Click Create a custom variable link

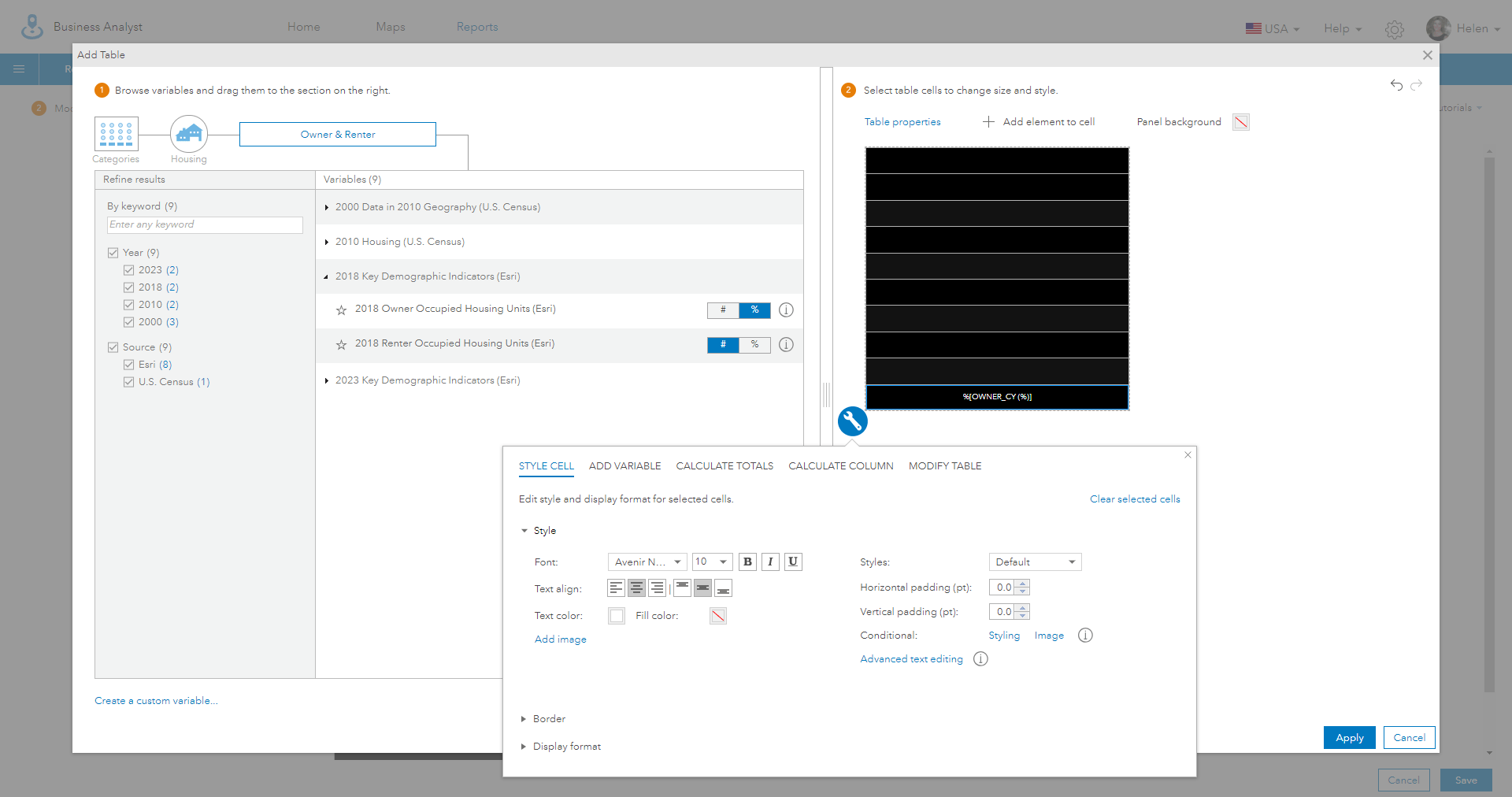click(x=156, y=701)
